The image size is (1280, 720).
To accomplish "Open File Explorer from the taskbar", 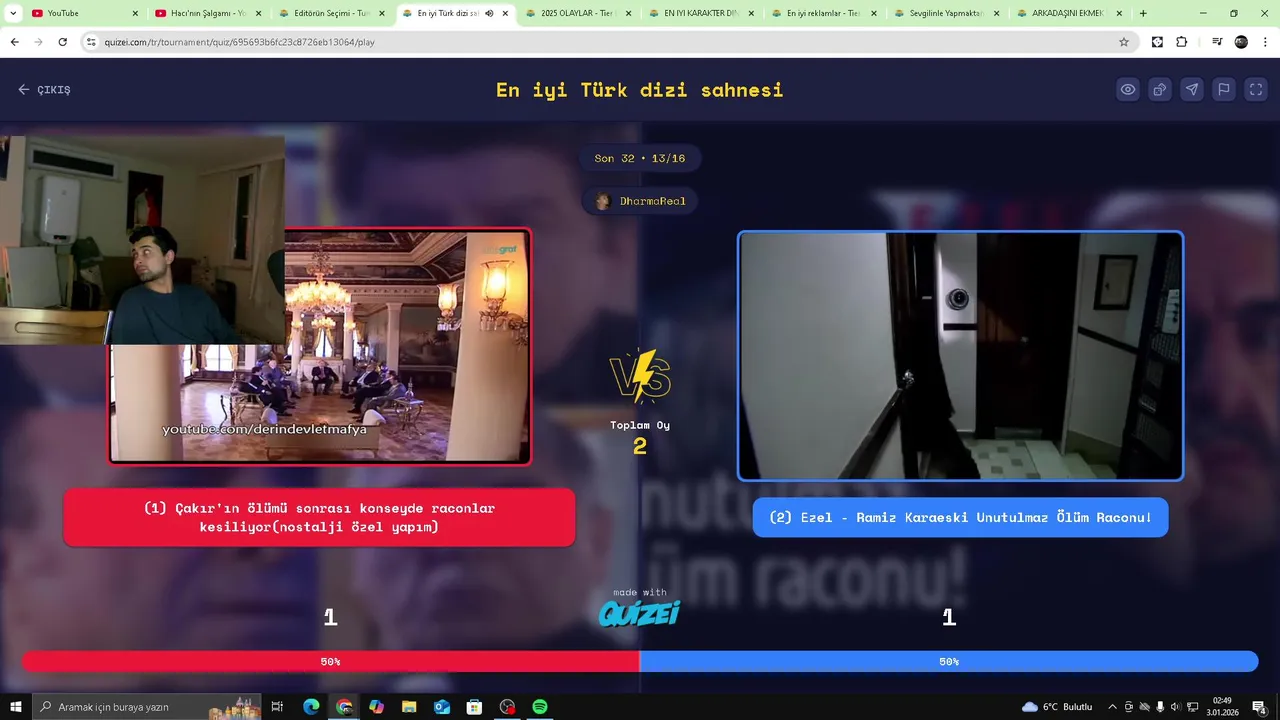I will pos(409,707).
